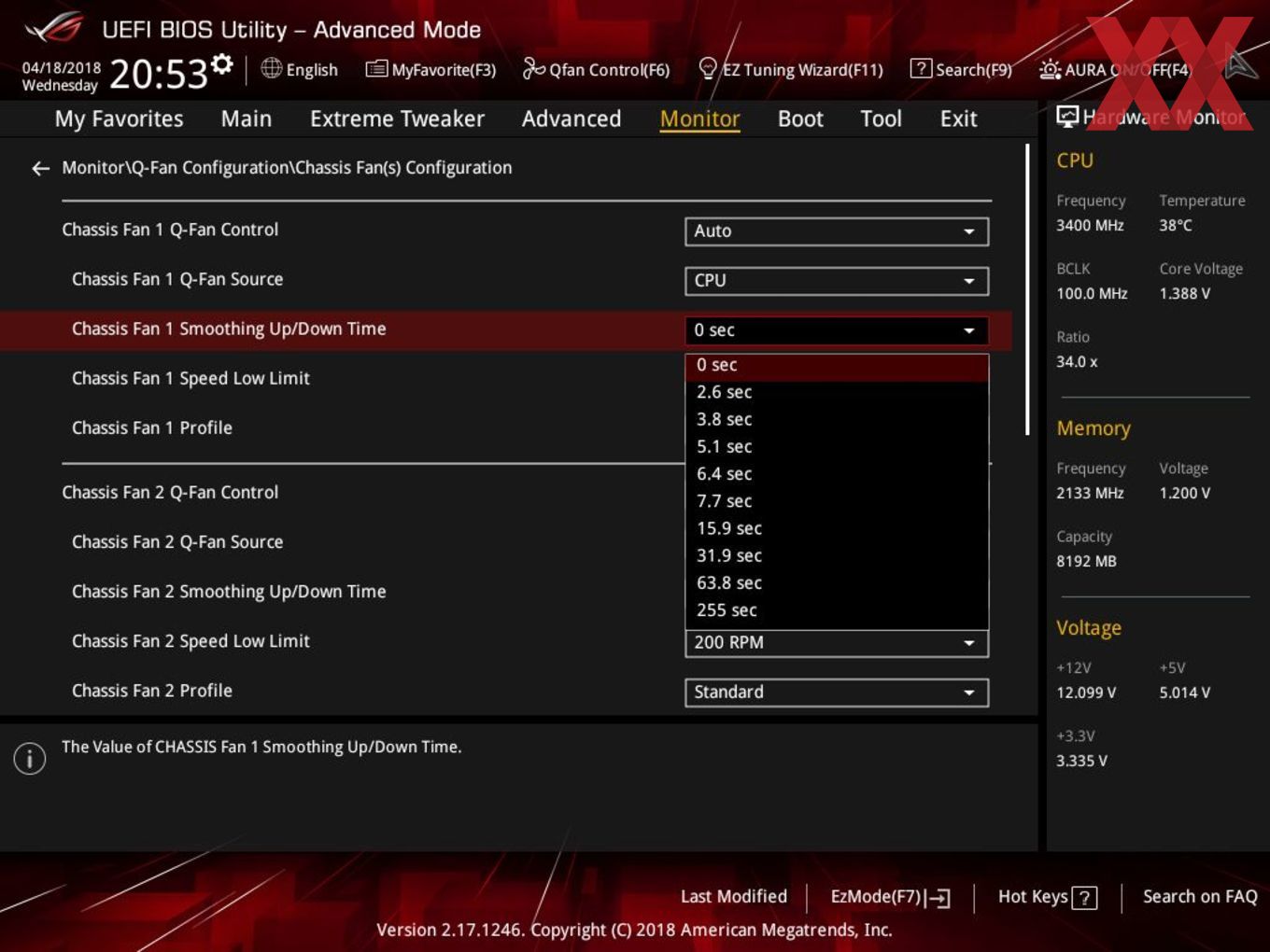Open the Extreme Tweaker tab

pos(397,119)
